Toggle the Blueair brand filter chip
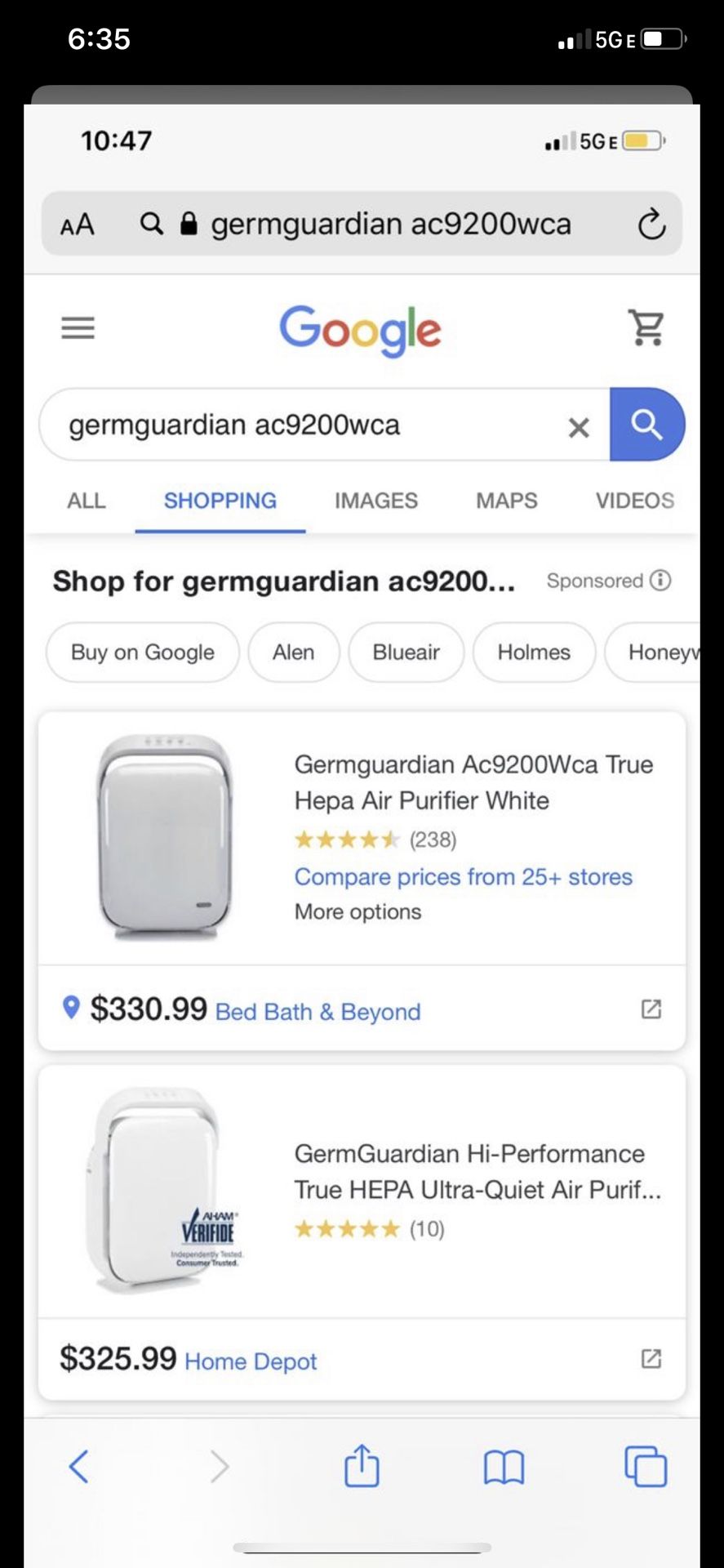Image resolution: width=724 pixels, height=1568 pixels. point(406,652)
